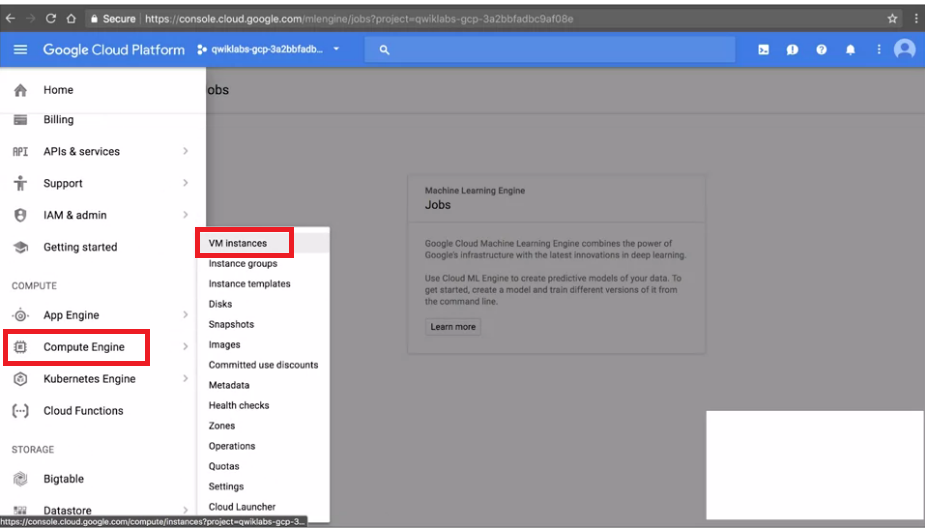Open the send feedback icon

[792, 50]
